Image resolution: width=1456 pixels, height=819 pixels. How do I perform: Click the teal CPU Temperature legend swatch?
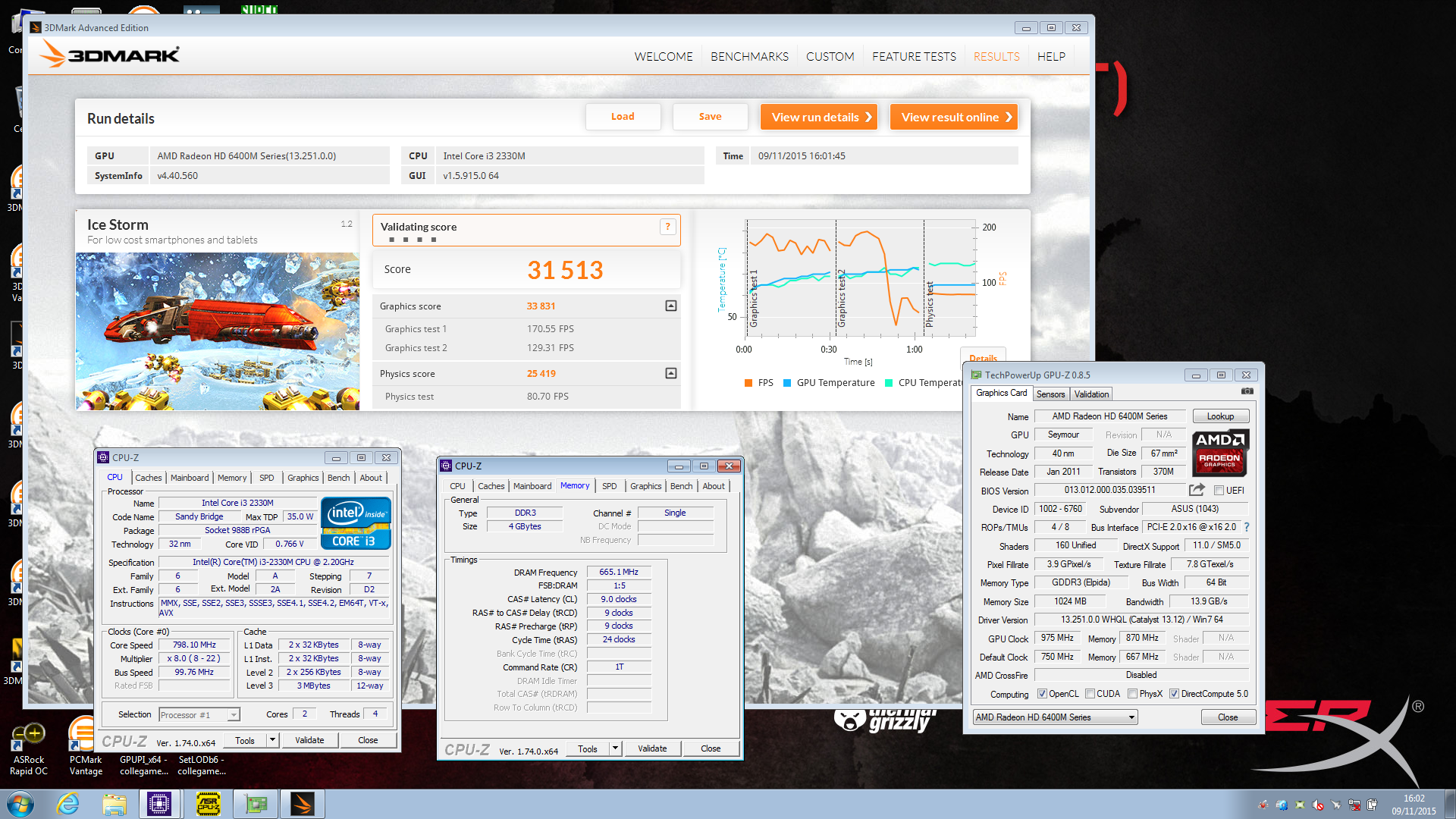[x=889, y=383]
